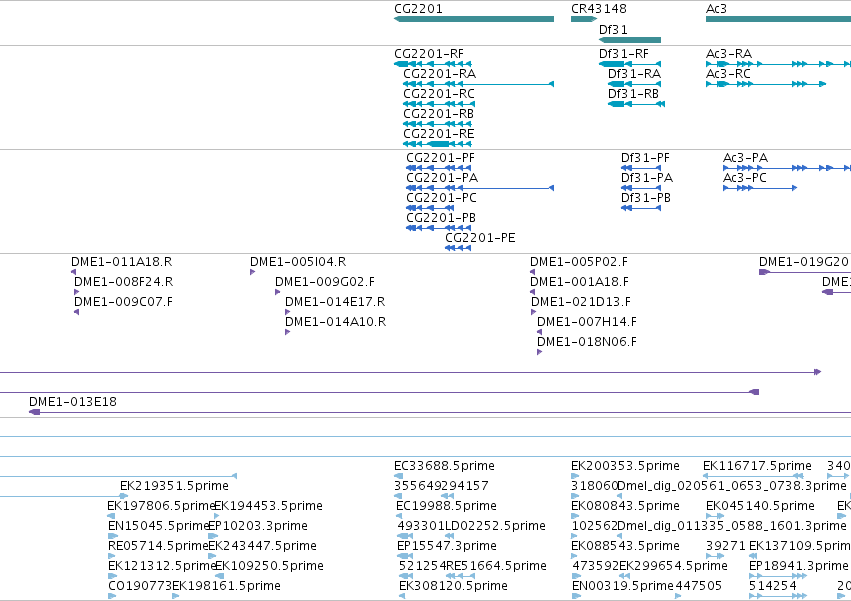Select transcript CG2201-RC
This screenshot has width=851, height=601.
coord(439,104)
